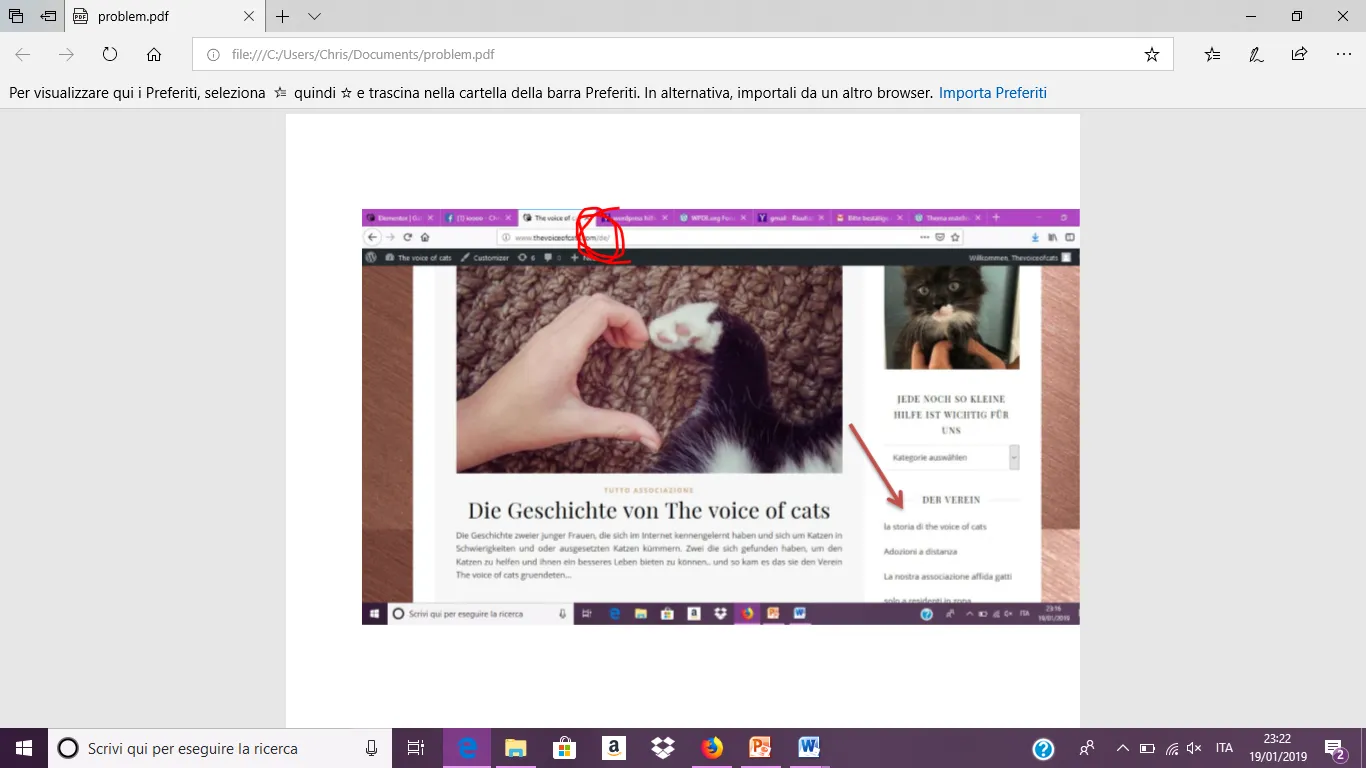Select the problem.pdf tab
The width and height of the screenshot is (1366, 768).
(167, 17)
